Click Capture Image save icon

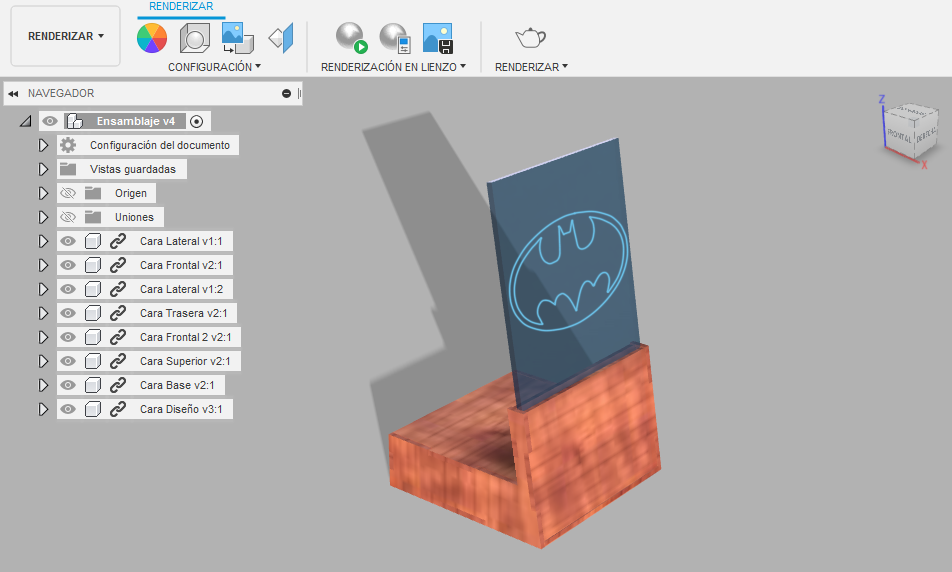coord(438,38)
